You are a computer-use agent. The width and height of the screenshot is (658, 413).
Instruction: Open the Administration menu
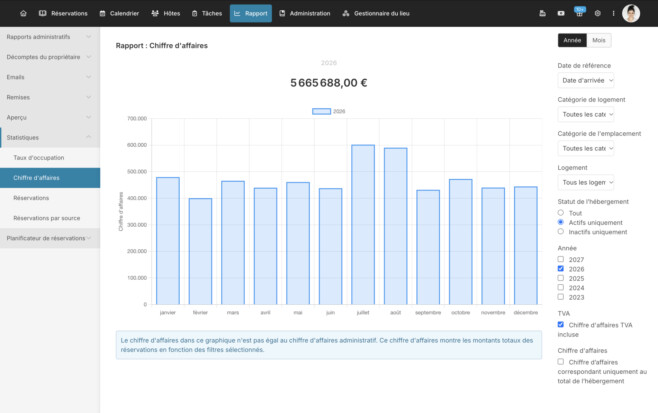[305, 13]
